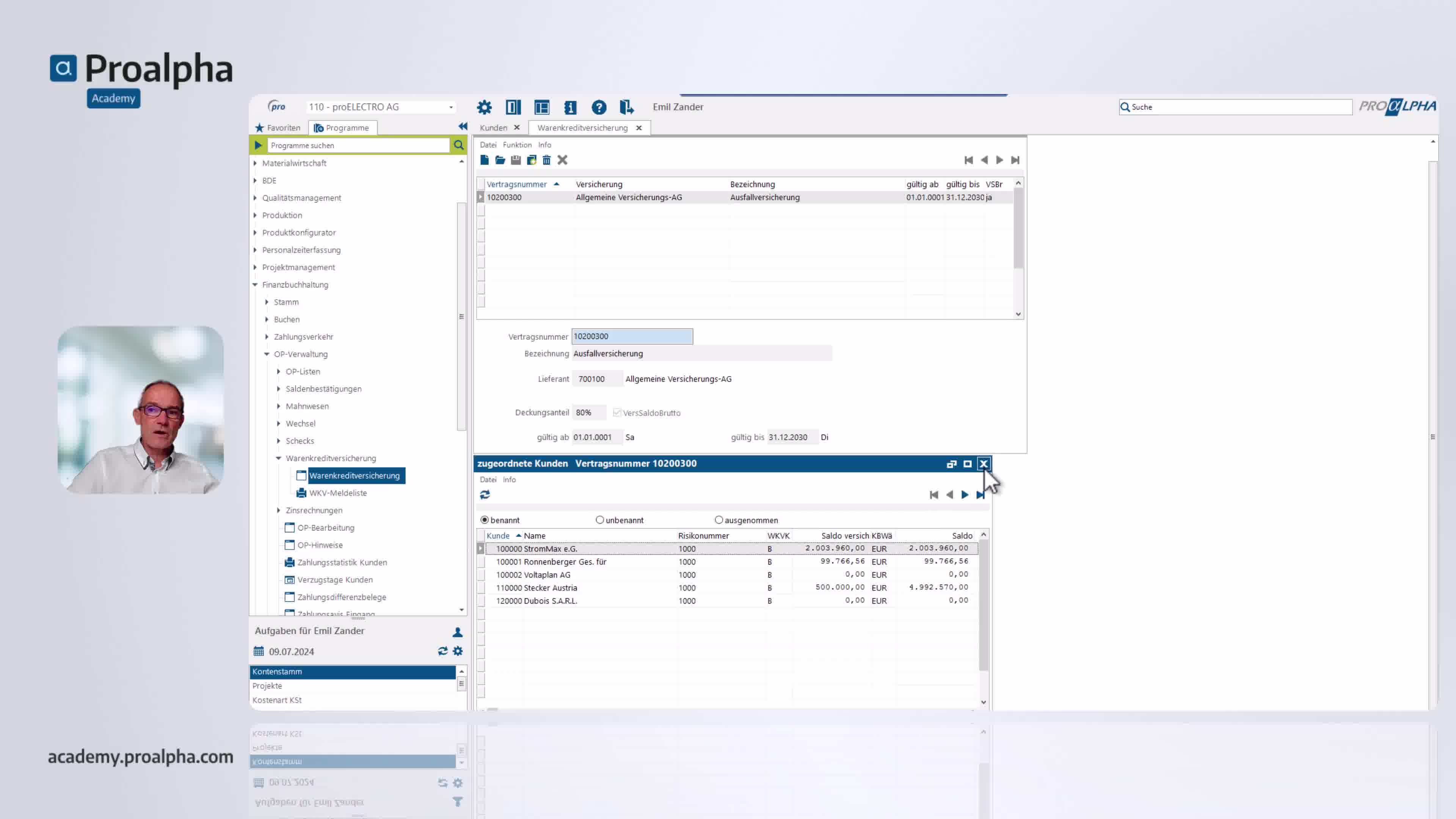1456x819 pixels.
Task: Select the ausgenommen radio button
Action: [x=719, y=520]
